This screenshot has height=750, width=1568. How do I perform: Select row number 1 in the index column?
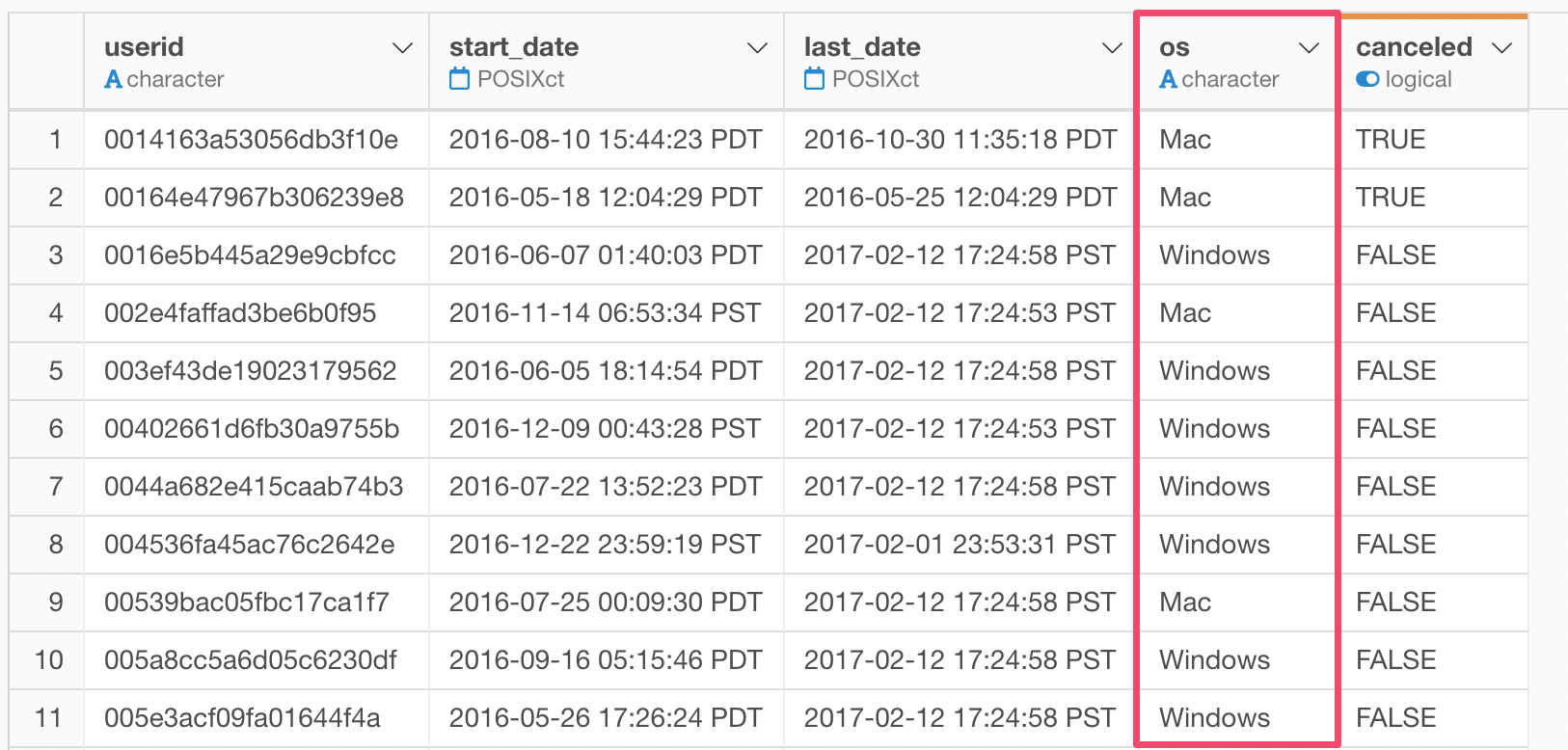tap(56, 140)
